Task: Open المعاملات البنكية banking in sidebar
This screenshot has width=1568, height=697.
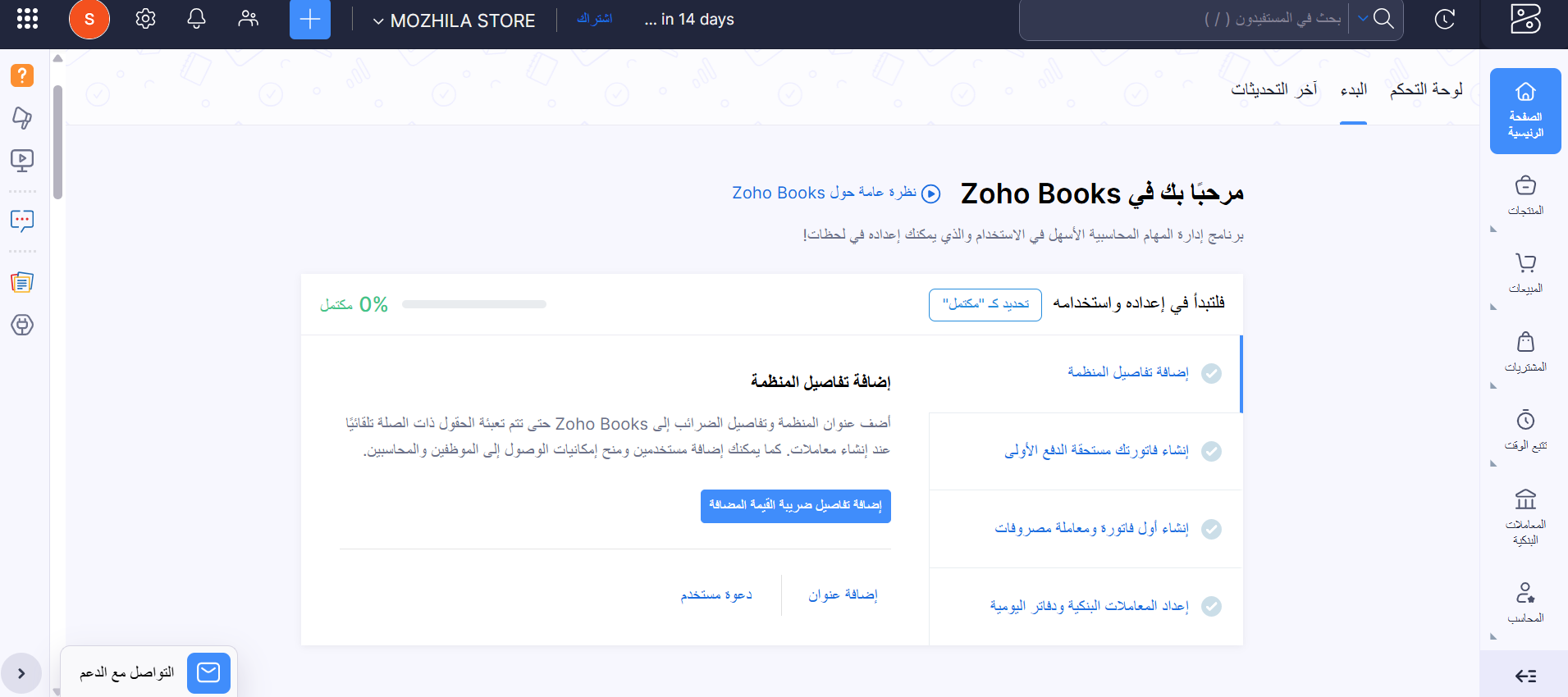Action: pos(1525,516)
